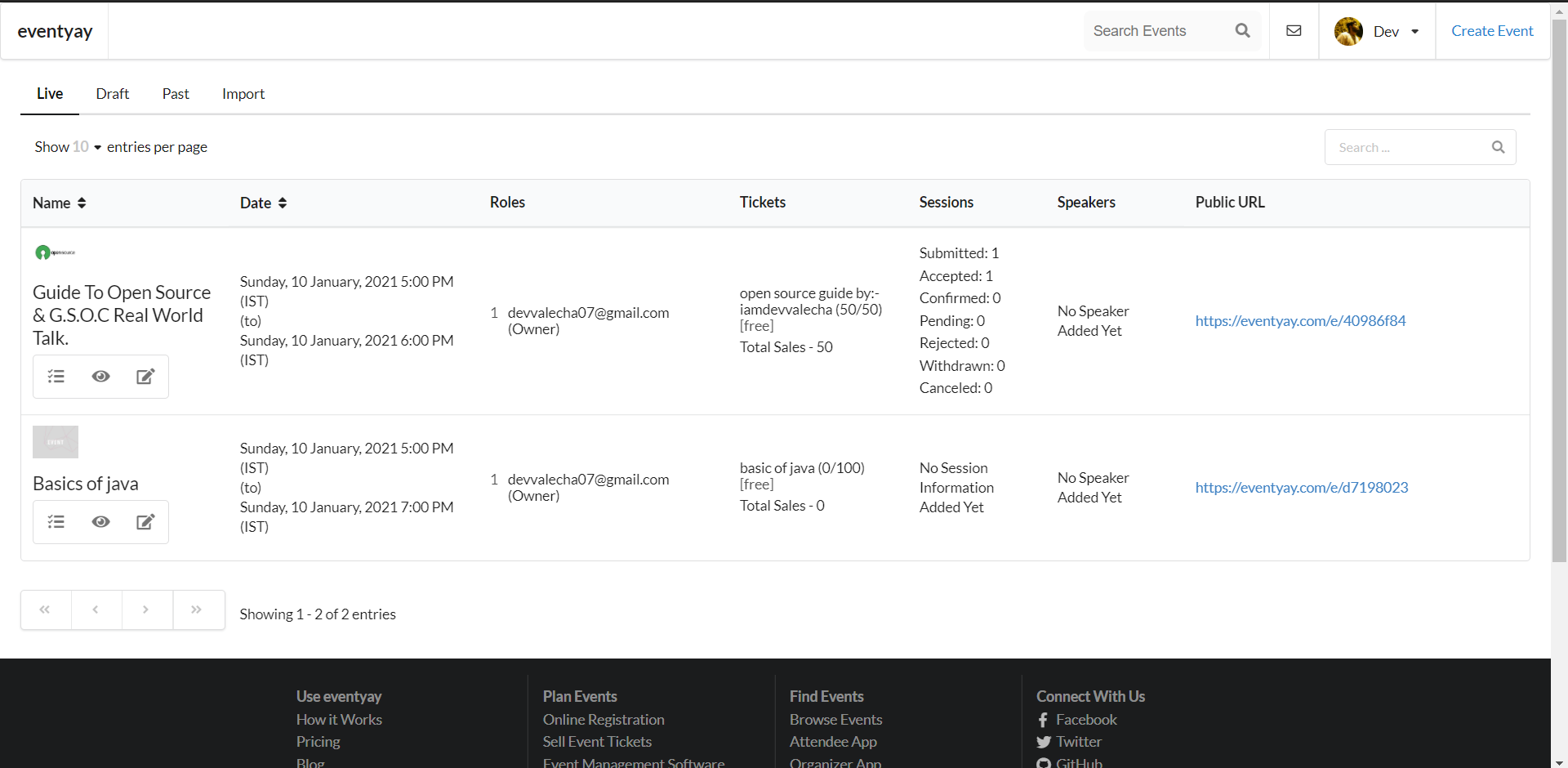Click Total Sales - 0 text

782,506
